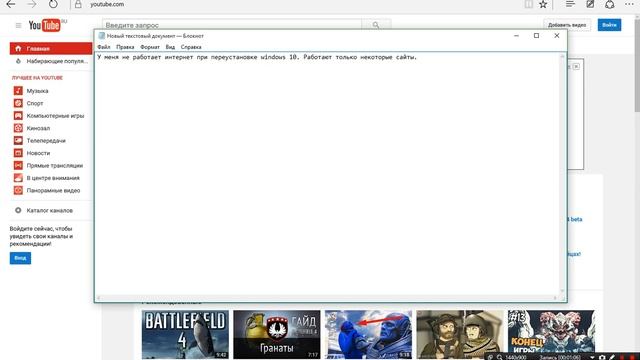Open the Правка menu in Notepad
Screen dimensions: 640x360
125,47
